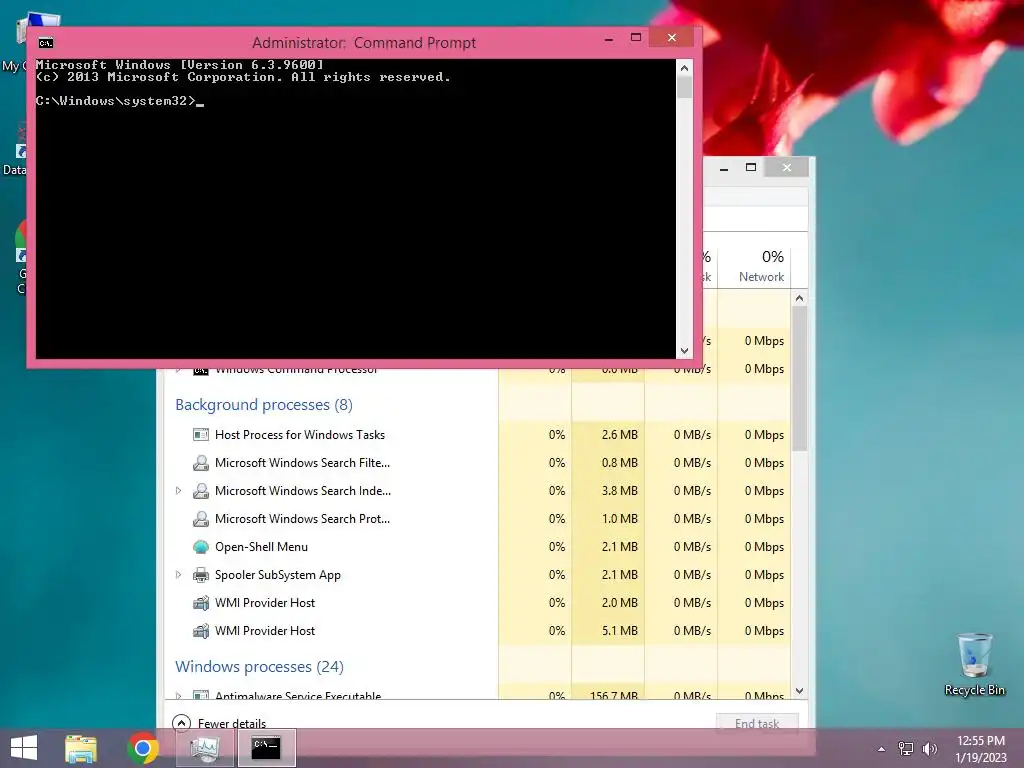Click the Command Prompt scroll up arrow
Image resolution: width=1024 pixels, height=768 pixels.
(x=684, y=68)
